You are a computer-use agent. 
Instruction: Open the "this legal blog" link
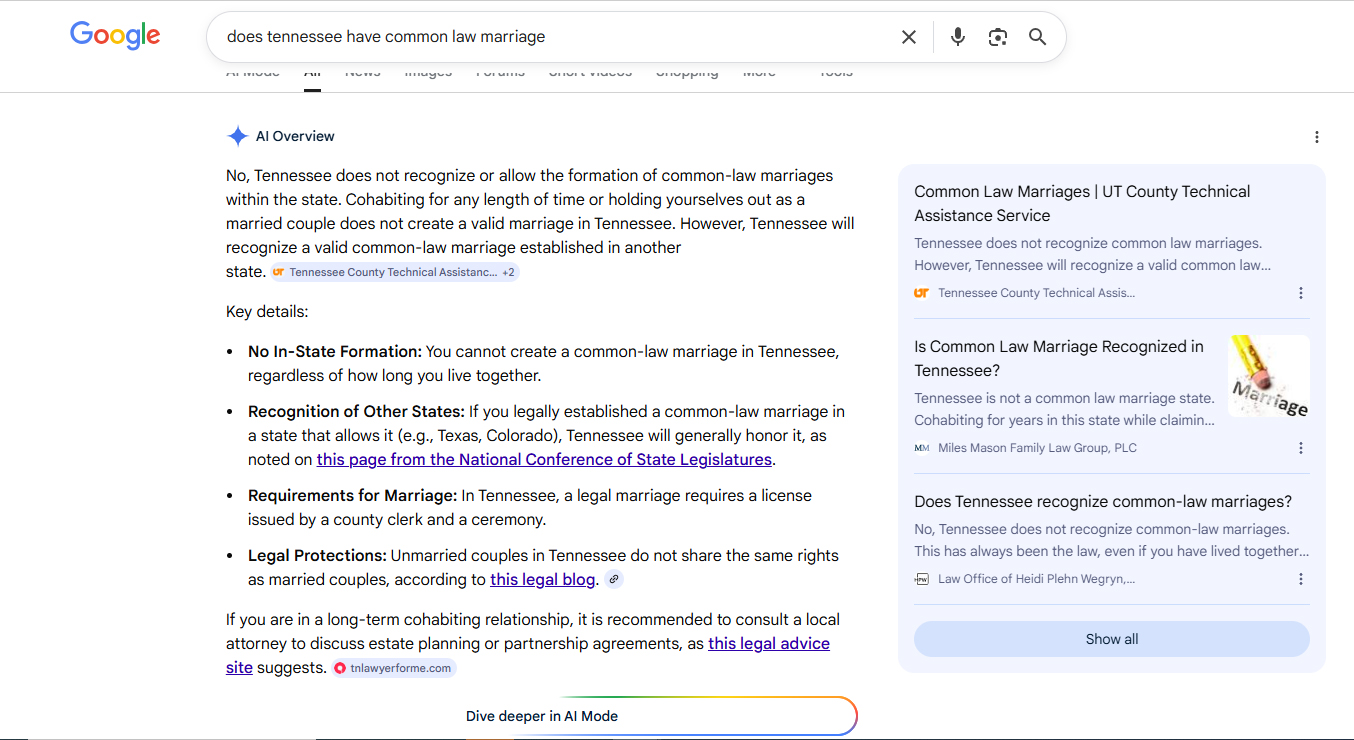tap(543, 579)
